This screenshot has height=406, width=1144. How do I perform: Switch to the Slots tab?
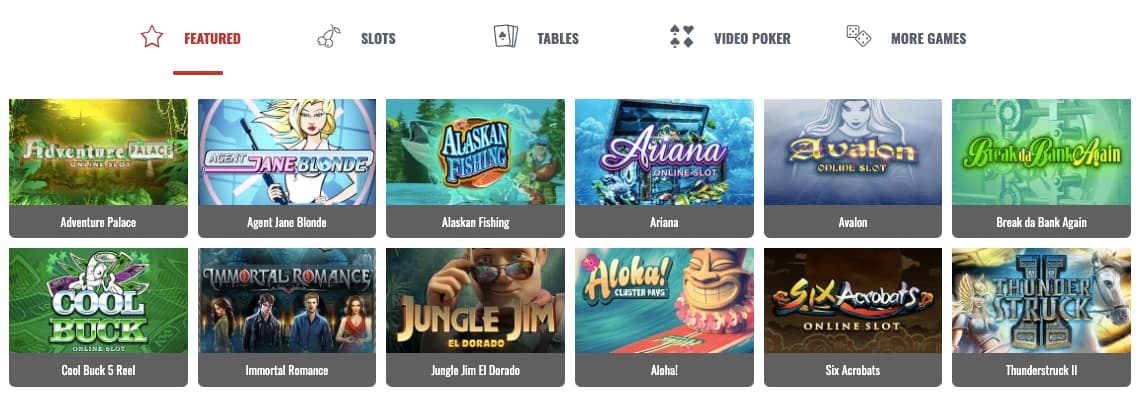pyautogui.click(x=378, y=39)
